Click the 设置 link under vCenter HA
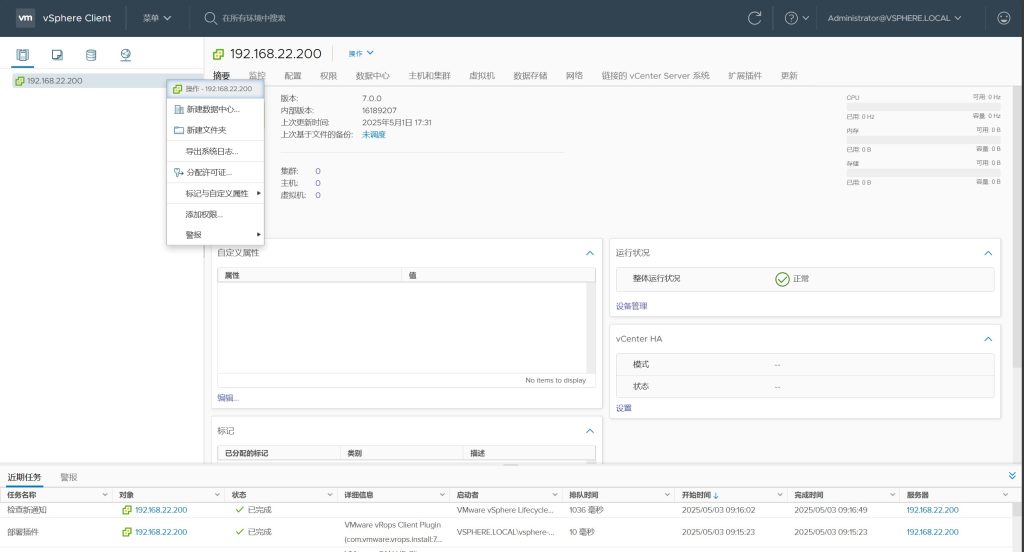The image size is (1024, 552). (624, 408)
